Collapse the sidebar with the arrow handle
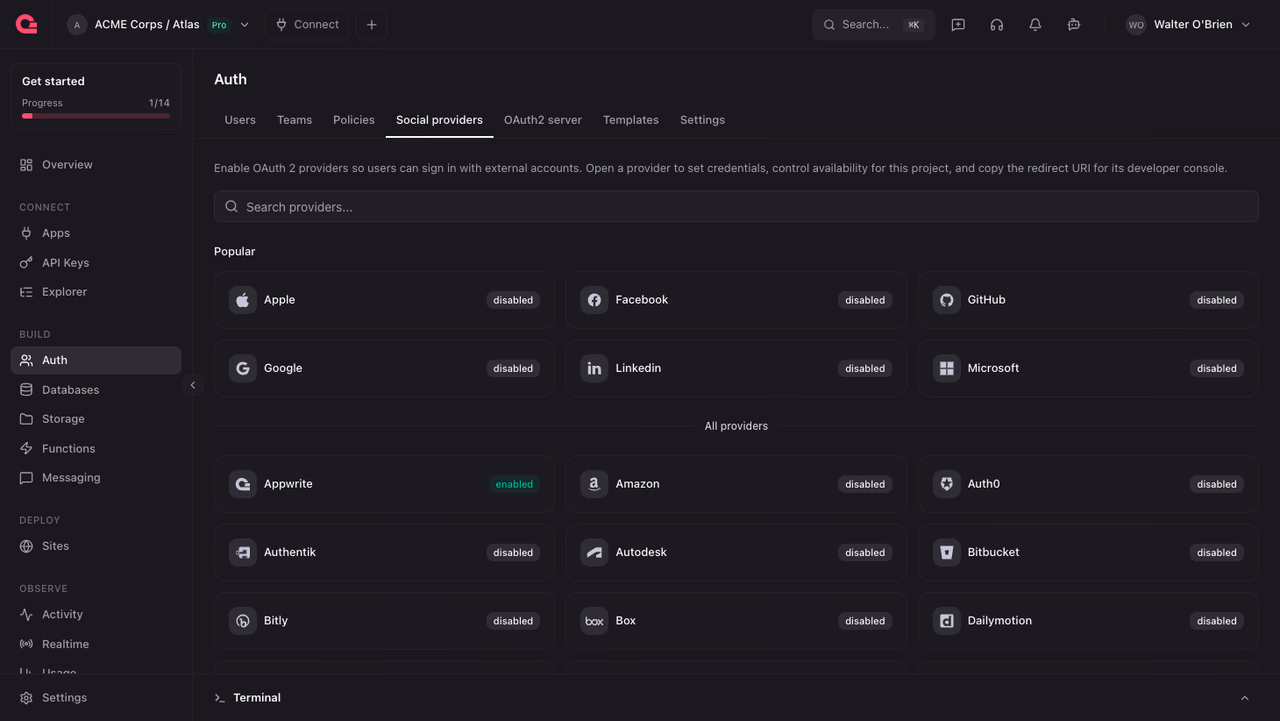1280x721 pixels. coord(193,385)
